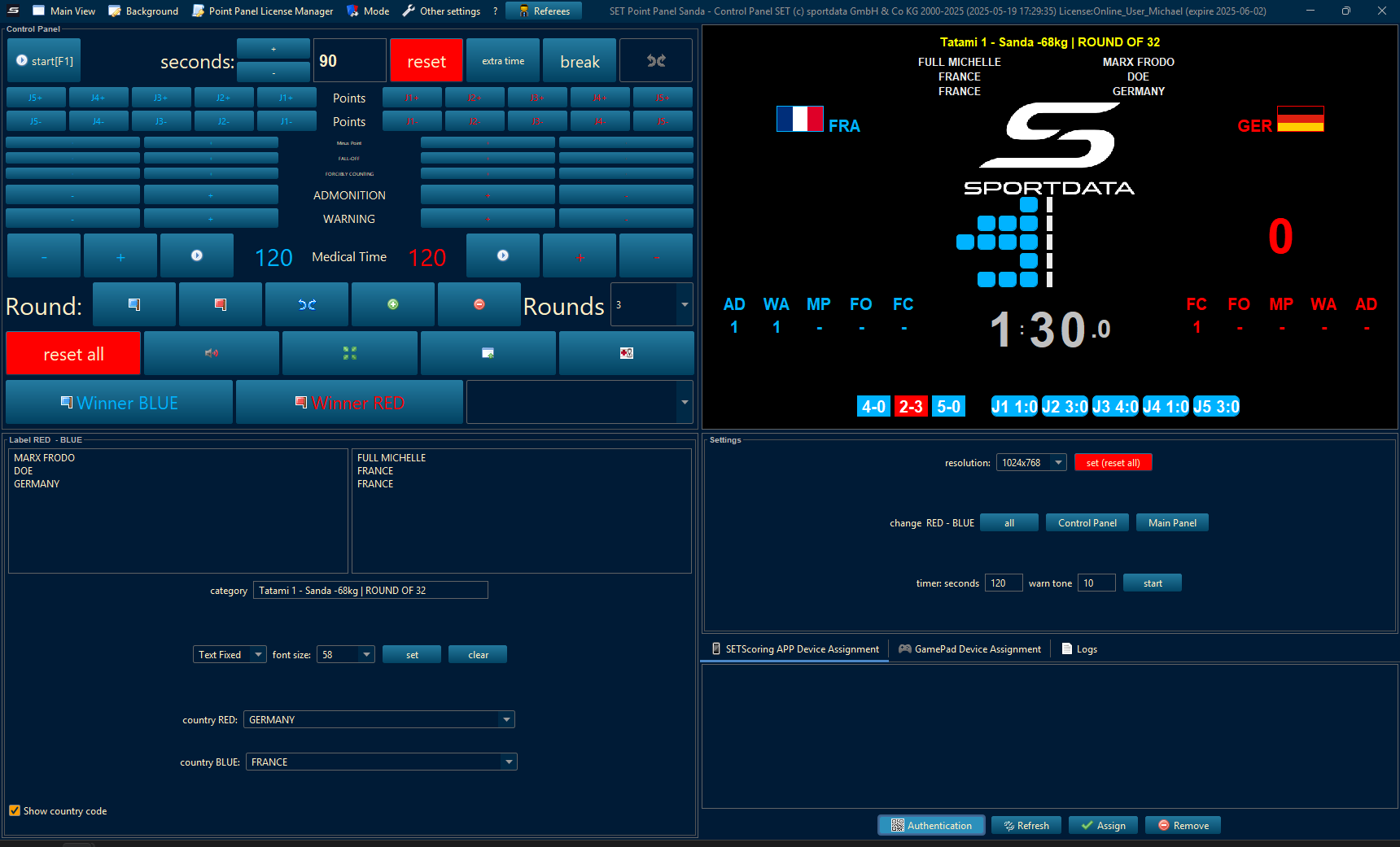Open the Mode menu
Image resolution: width=1400 pixels, height=847 pixels.
[368, 11]
